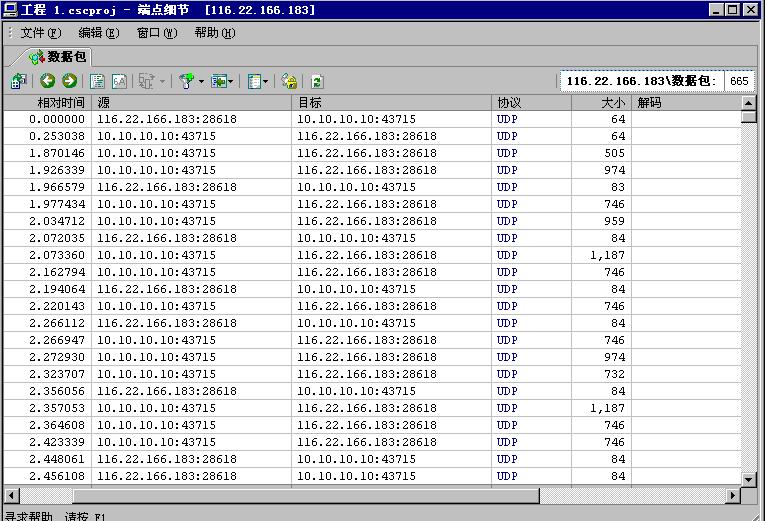The image size is (765, 521).
Task: Click the first toolbar icon with up arrow
Action: pos(18,81)
